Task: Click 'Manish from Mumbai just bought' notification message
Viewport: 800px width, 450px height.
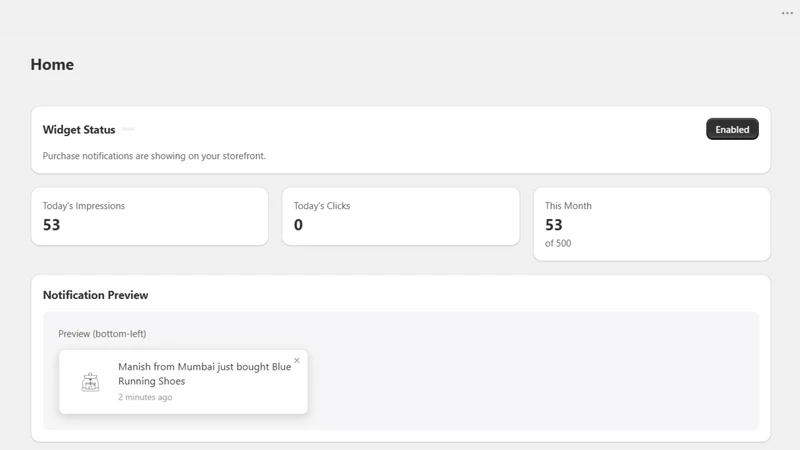Action: (x=205, y=373)
